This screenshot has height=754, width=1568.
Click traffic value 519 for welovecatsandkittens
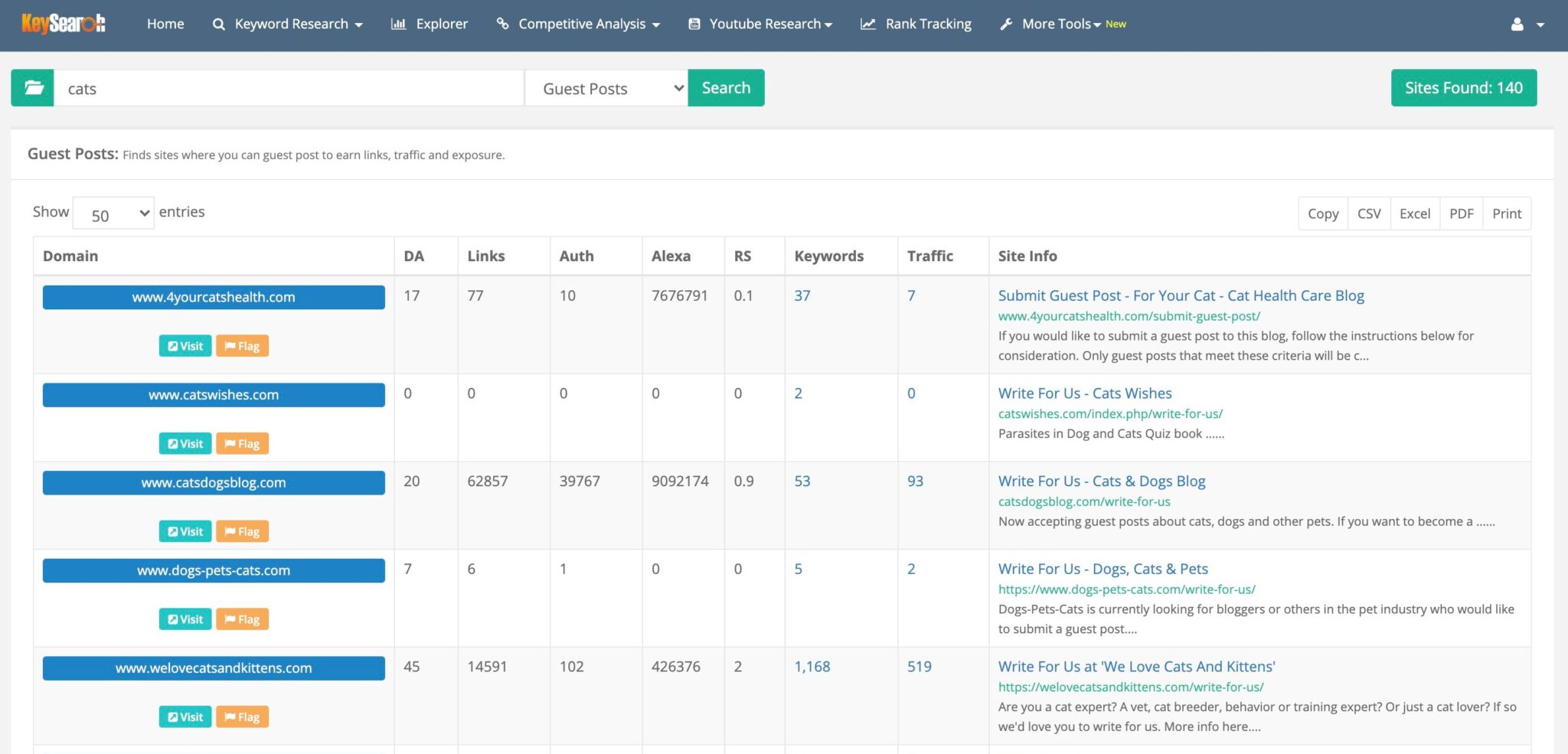(920, 667)
